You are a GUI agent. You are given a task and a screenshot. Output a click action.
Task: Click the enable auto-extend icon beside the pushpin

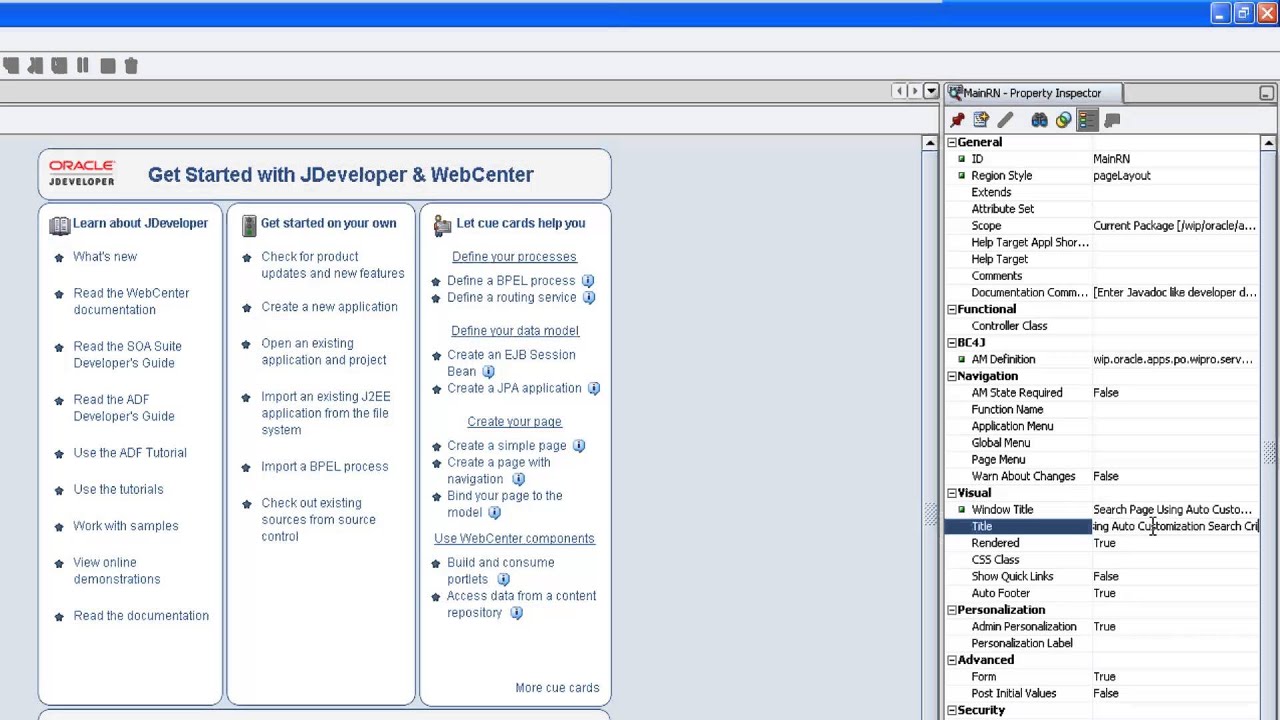click(x=981, y=120)
